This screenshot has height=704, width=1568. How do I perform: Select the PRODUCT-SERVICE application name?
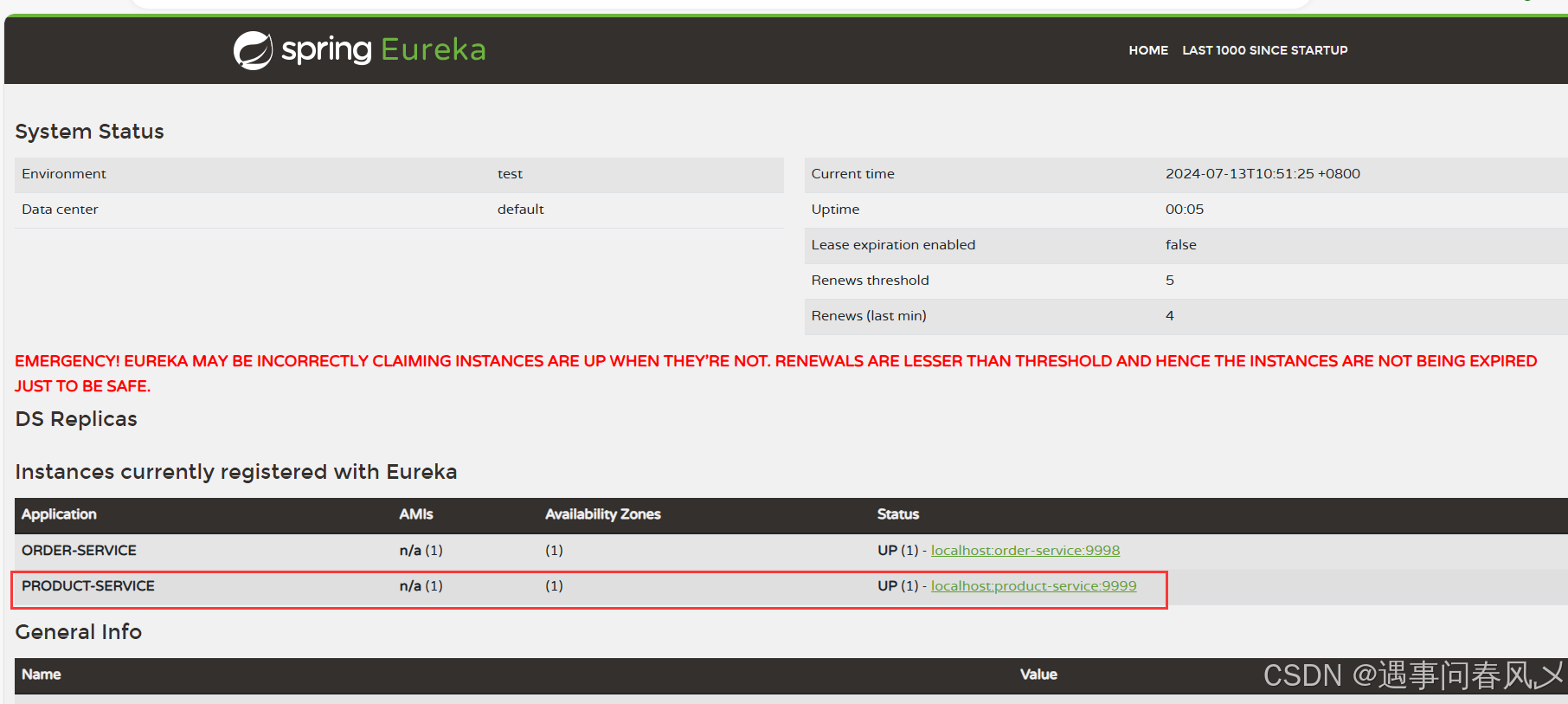[x=88, y=586]
